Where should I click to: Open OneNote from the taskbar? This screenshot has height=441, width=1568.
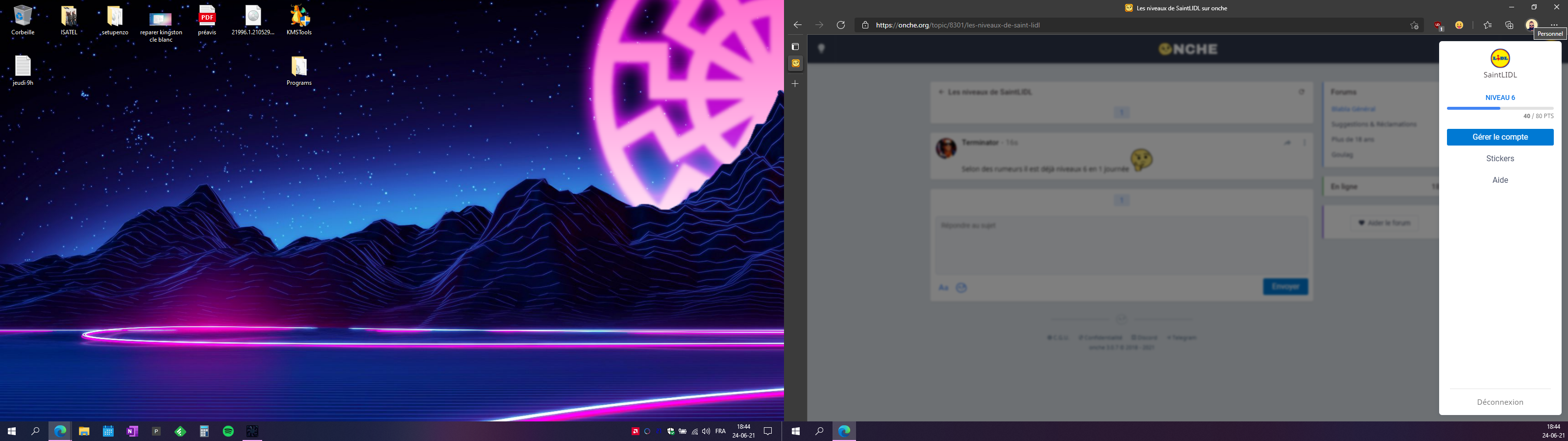[x=132, y=431]
